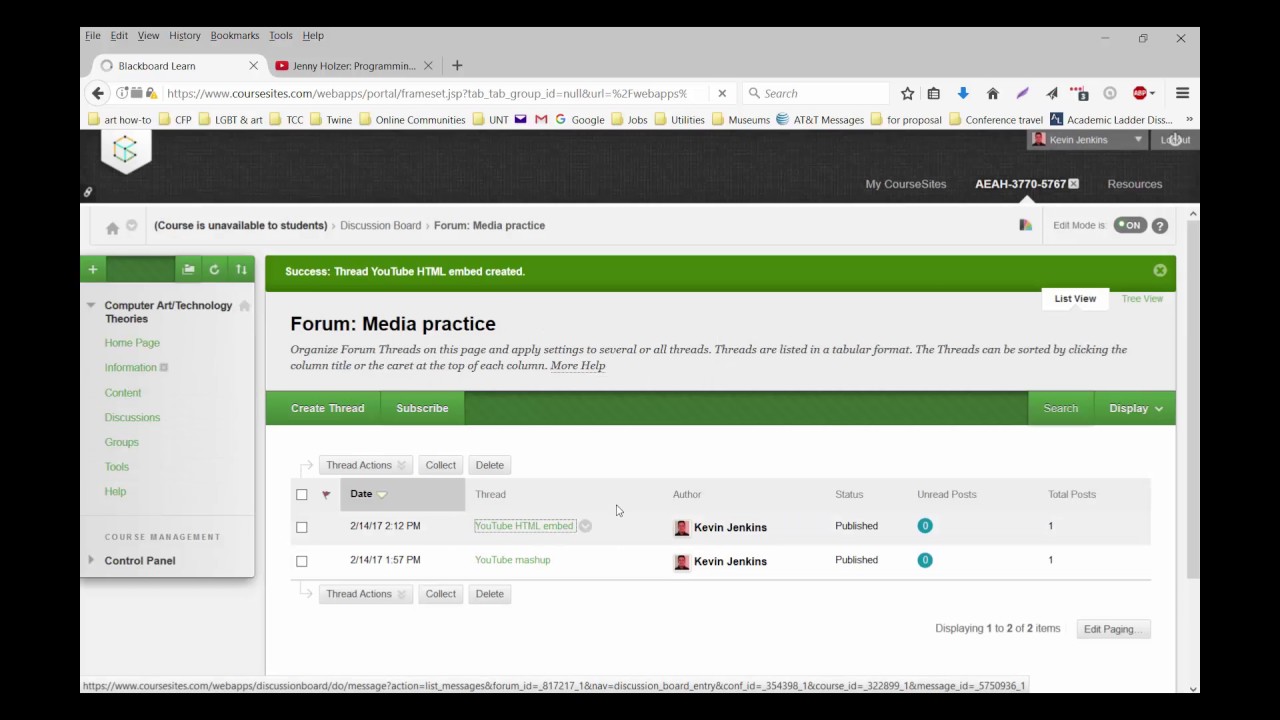The width and height of the screenshot is (1280, 720).
Task: Open upper Thread Actions dropdown
Action: click(x=366, y=465)
